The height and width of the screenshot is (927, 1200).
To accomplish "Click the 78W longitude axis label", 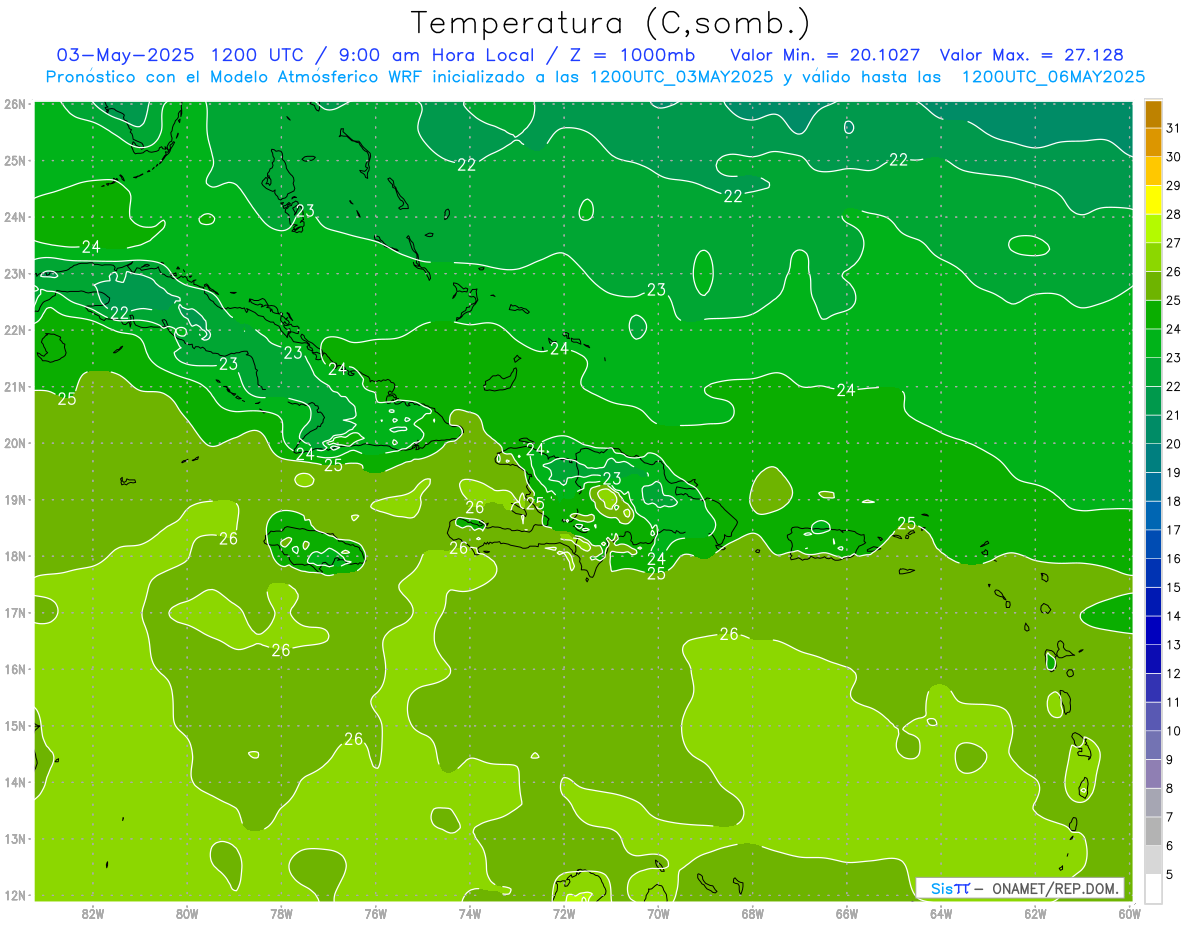I will point(281,913).
